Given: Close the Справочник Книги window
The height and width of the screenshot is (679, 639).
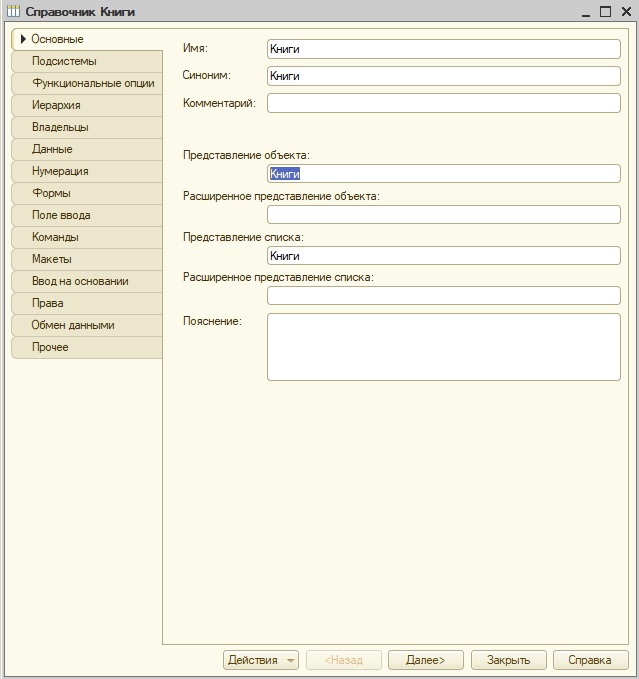Looking at the screenshot, I should tap(626, 12).
